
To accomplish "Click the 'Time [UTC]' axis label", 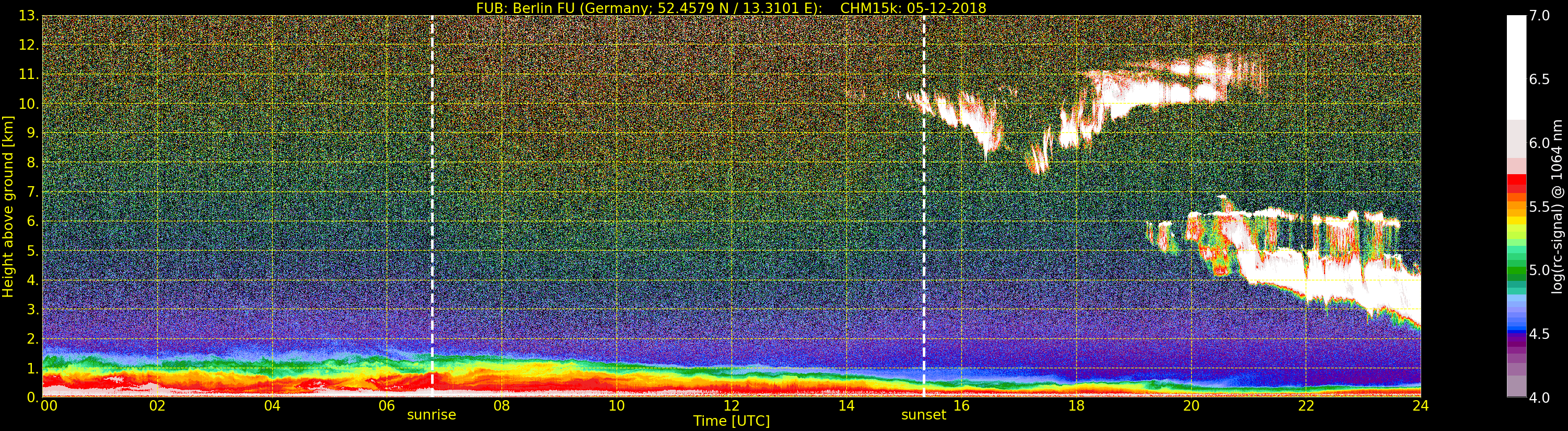I will point(731,421).
